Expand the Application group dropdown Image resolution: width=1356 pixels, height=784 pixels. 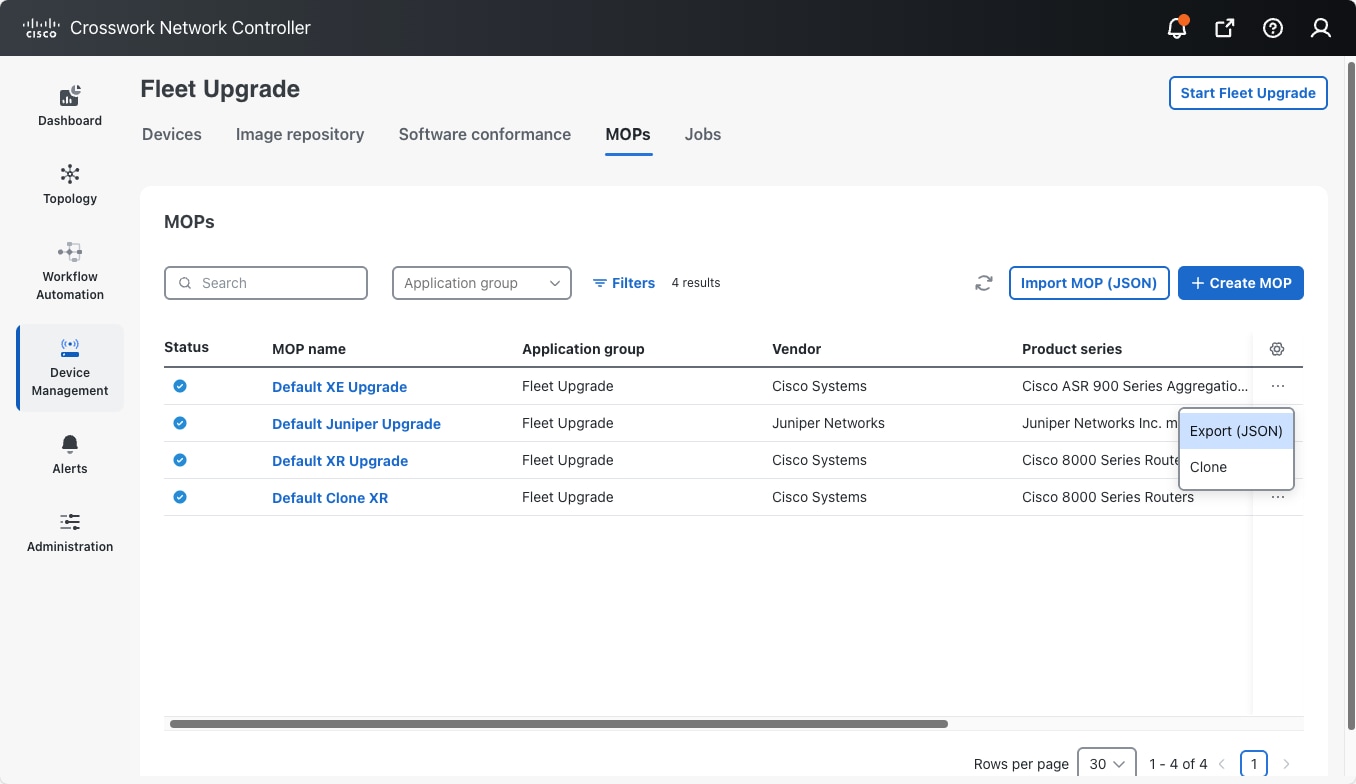[x=481, y=283]
